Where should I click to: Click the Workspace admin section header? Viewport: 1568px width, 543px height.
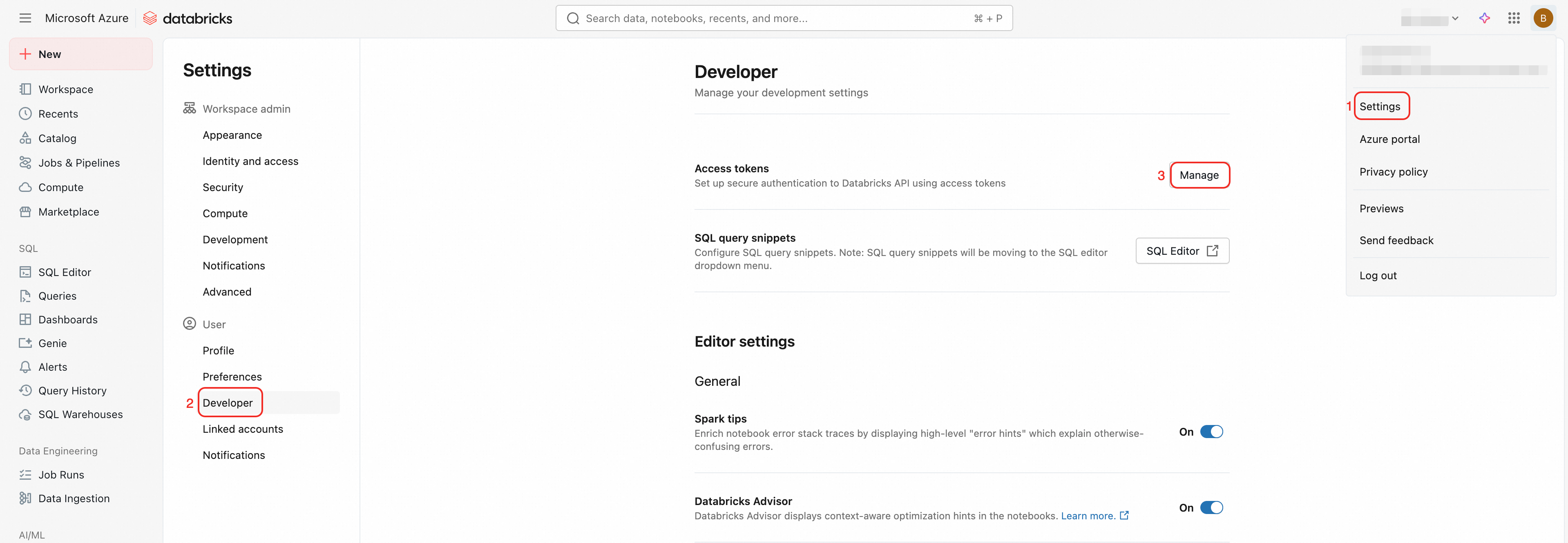(246, 109)
